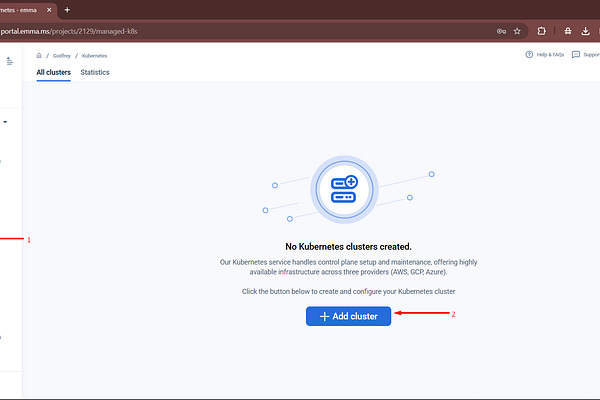The image size is (600, 400).
Task: Close the Kubernetes - emma tab
Action: click(x=49, y=10)
